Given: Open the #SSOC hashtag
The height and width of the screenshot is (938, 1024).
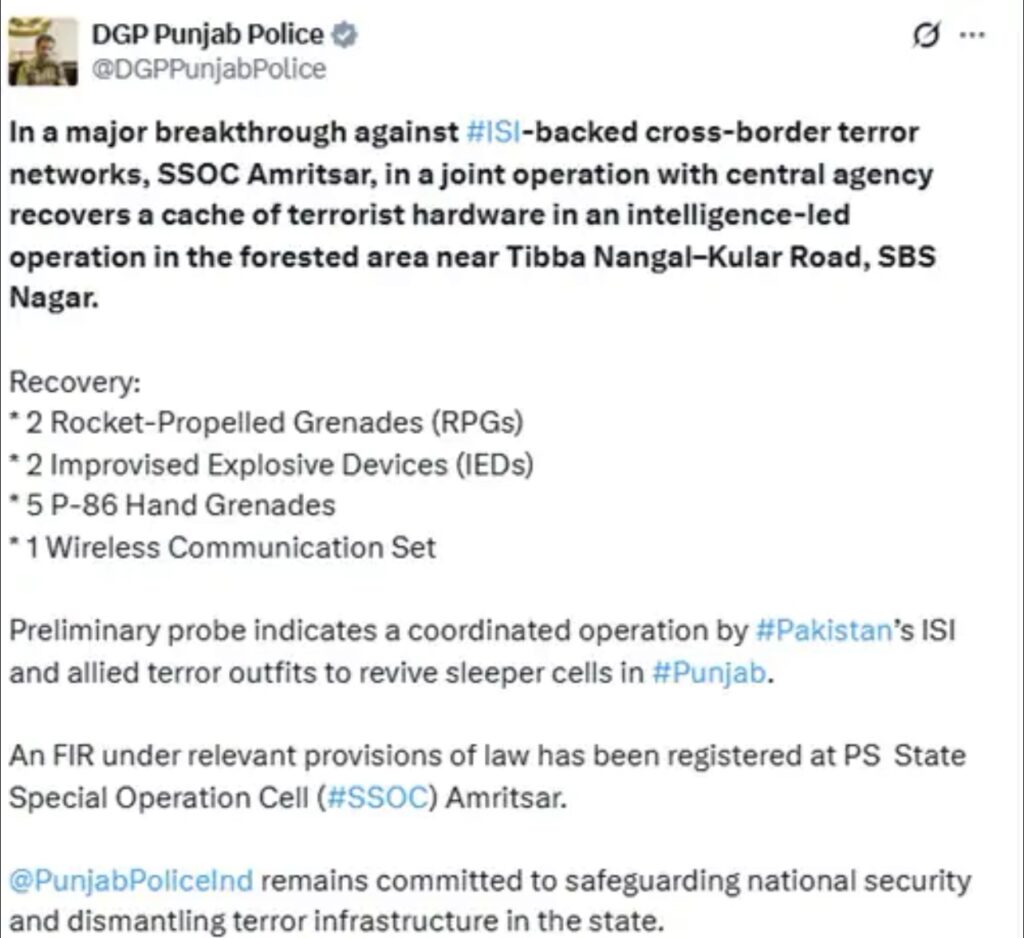Looking at the screenshot, I should 370,798.
